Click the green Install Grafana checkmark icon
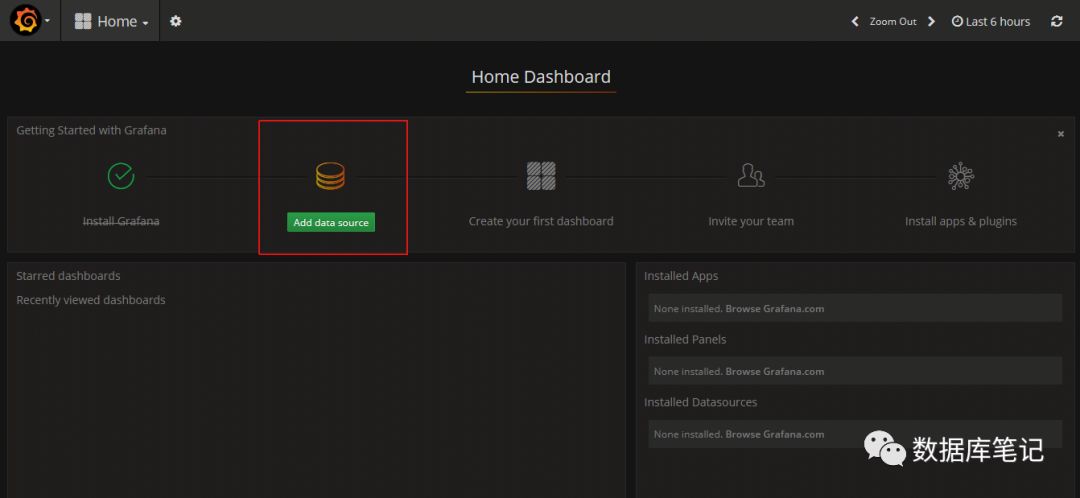The width and height of the screenshot is (1080, 498). (x=121, y=176)
